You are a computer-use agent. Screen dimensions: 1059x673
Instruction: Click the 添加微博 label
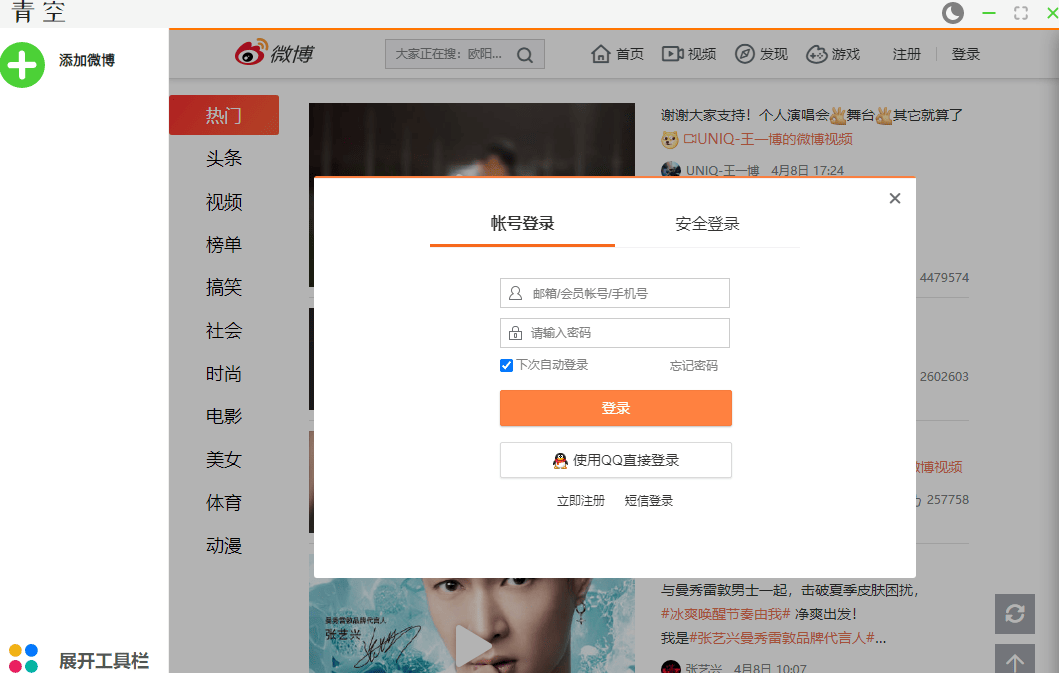point(86,60)
